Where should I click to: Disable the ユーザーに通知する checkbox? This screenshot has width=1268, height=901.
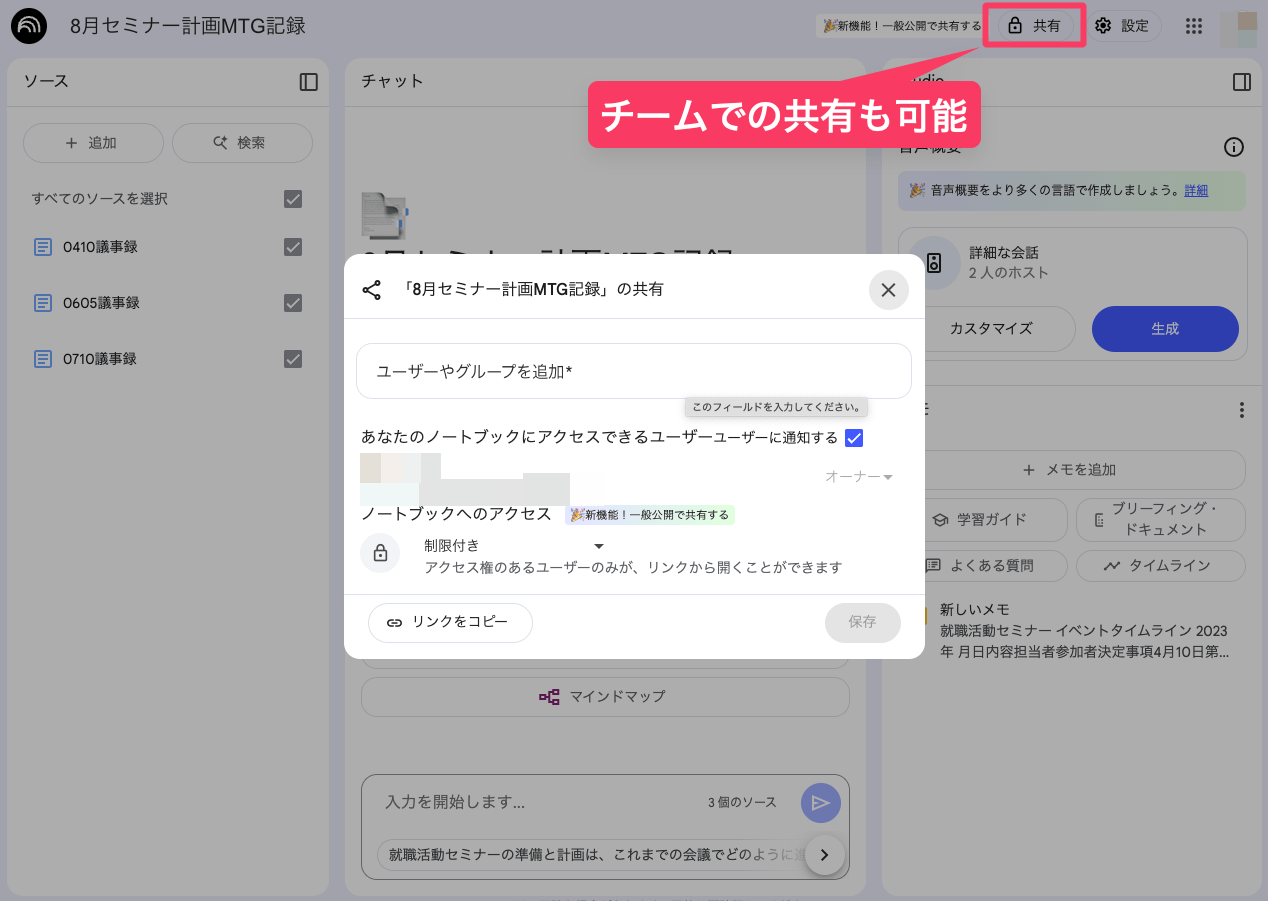point(854,438)
